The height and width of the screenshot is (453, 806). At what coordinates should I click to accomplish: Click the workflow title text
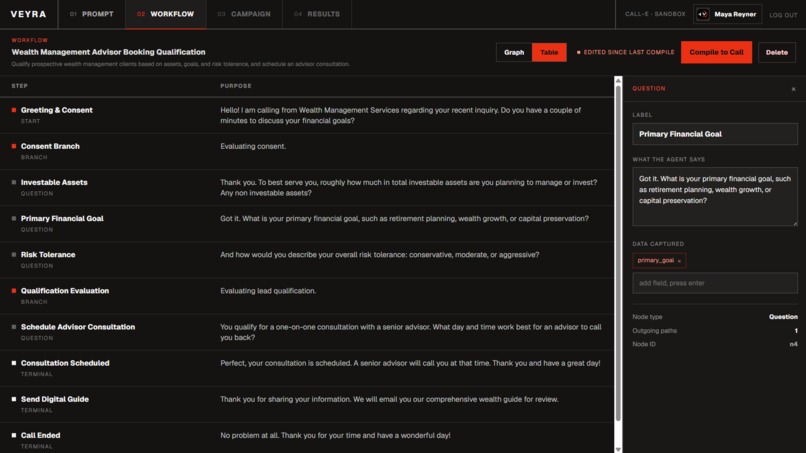(108, 52)
